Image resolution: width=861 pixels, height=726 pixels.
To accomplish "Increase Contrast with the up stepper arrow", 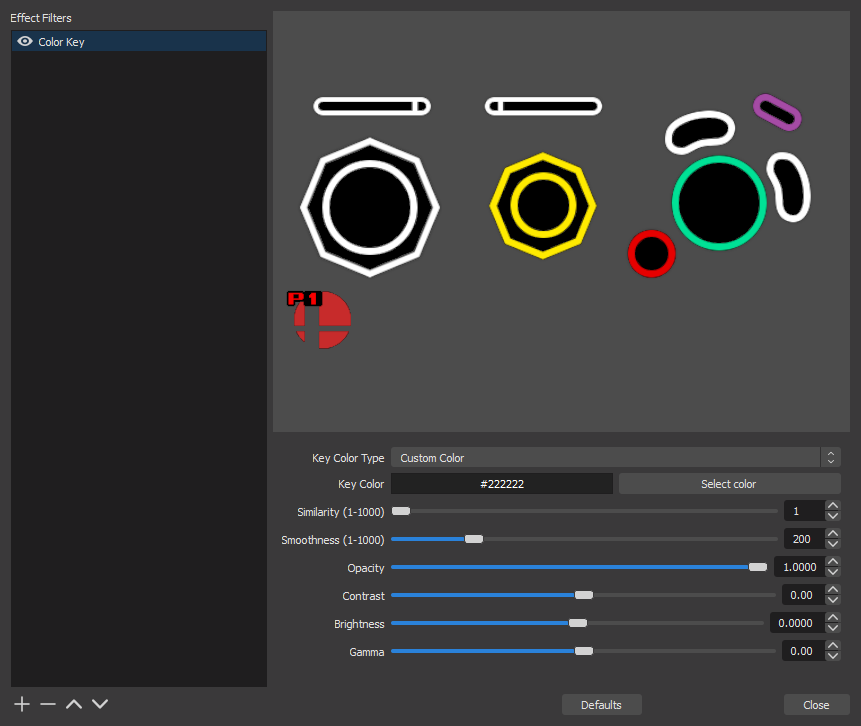I will (832, 590).
